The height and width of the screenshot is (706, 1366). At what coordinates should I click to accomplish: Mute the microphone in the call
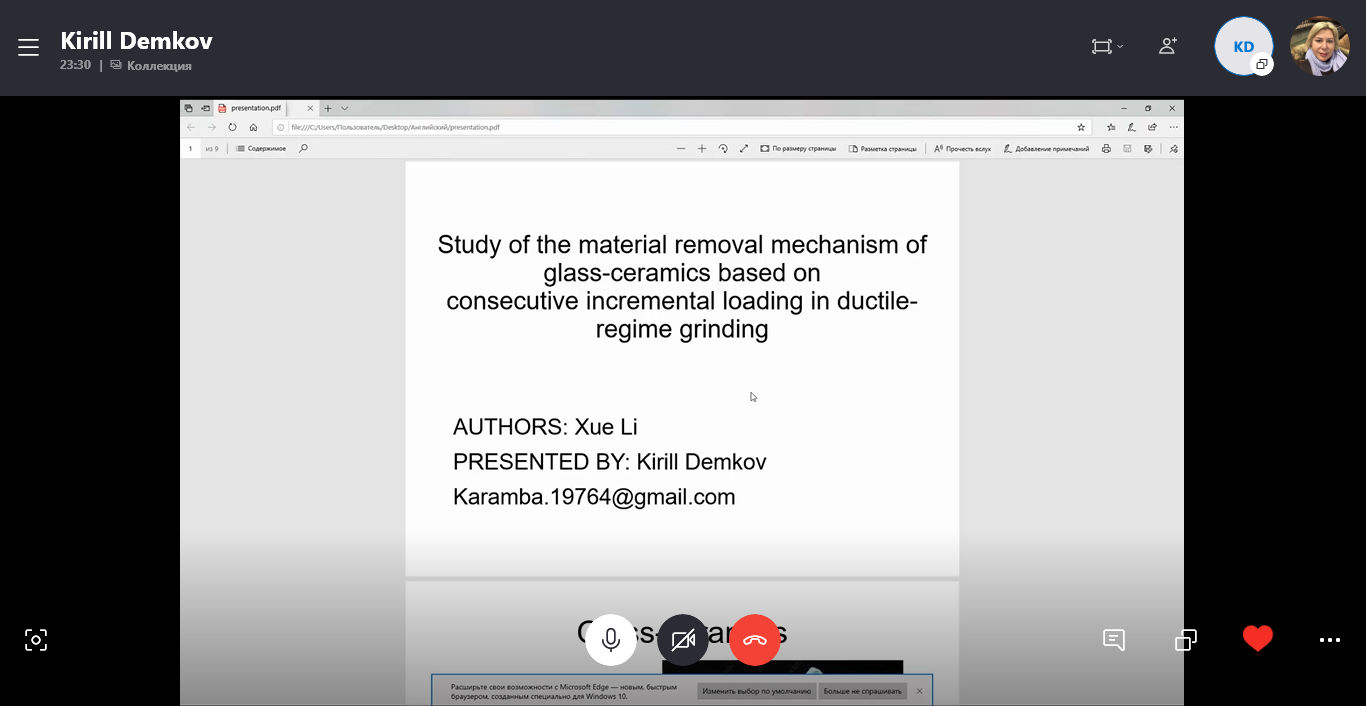click(x=611, y=640)
